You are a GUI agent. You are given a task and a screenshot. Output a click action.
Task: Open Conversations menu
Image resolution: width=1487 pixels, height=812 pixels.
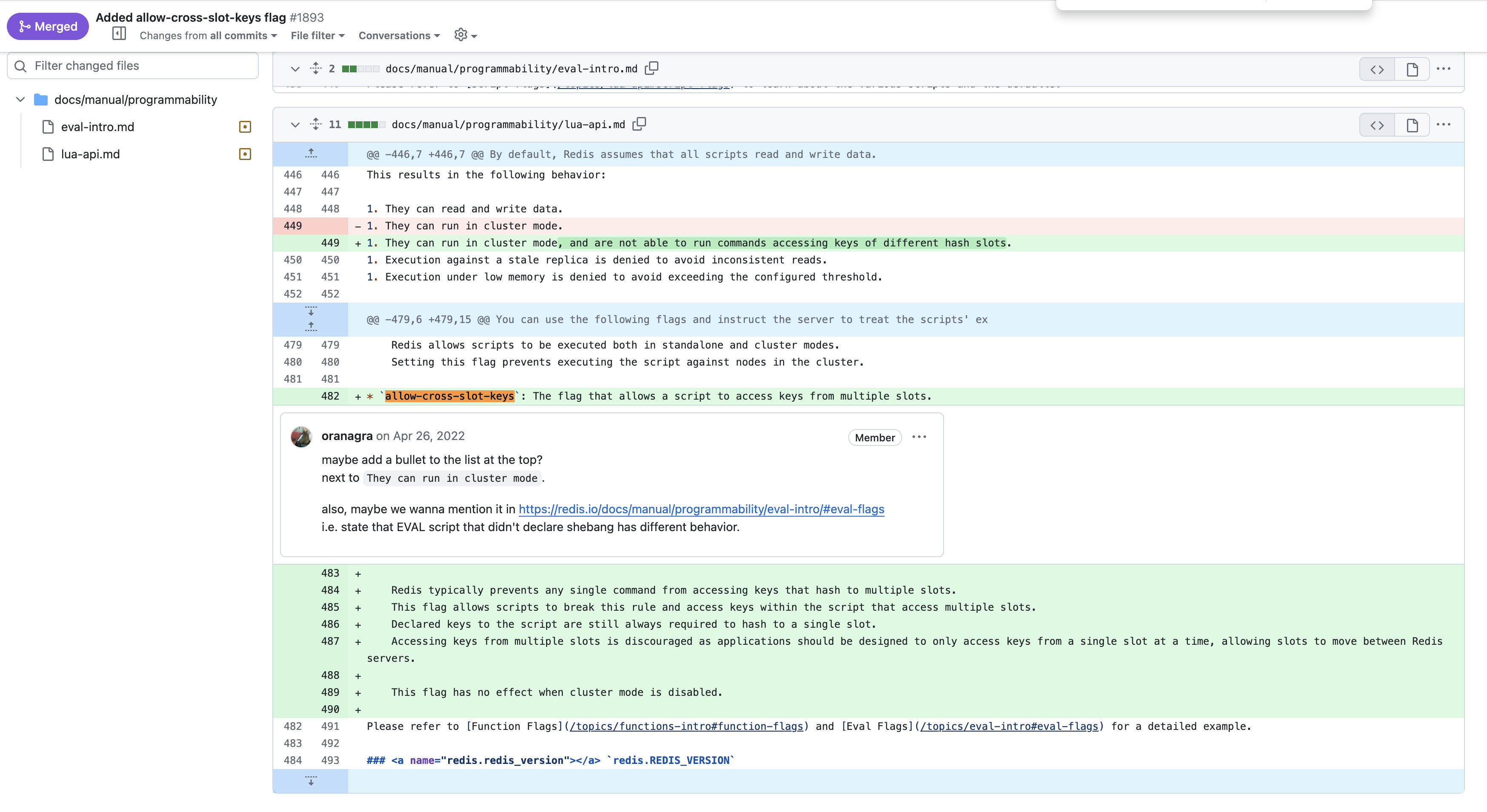[x=399, y=36]
